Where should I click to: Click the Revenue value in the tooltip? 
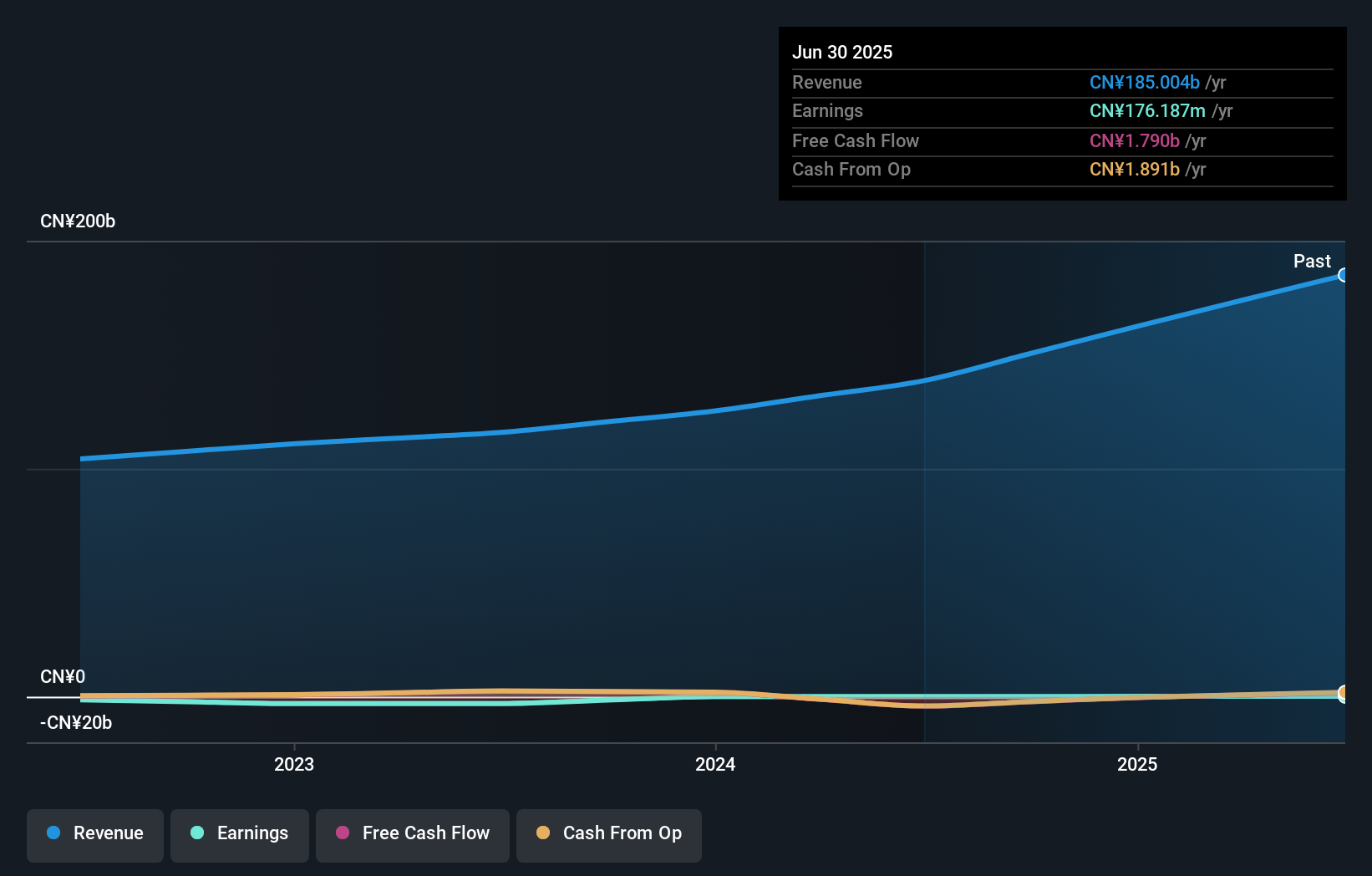point(1145,82)
